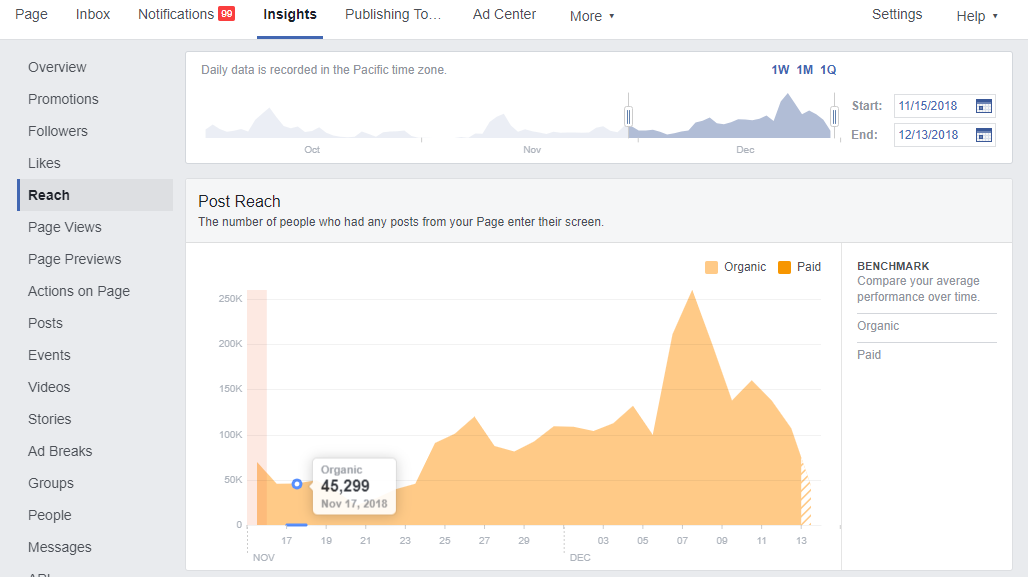Select Paid benchmark comparison
1028x577 pixels.
(869, 355)
